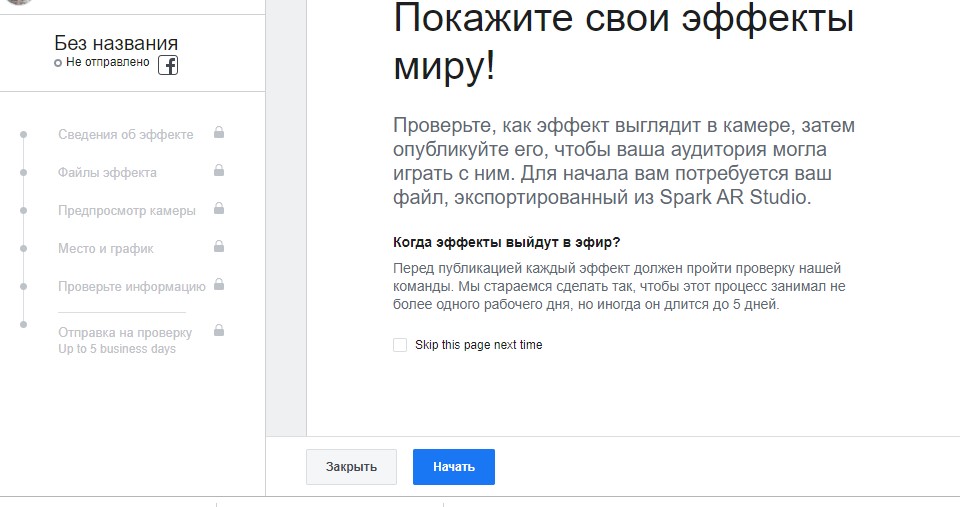Click the Facebook platform icon under the title
This screenshot has width=960, height=507.
(168, 66)
